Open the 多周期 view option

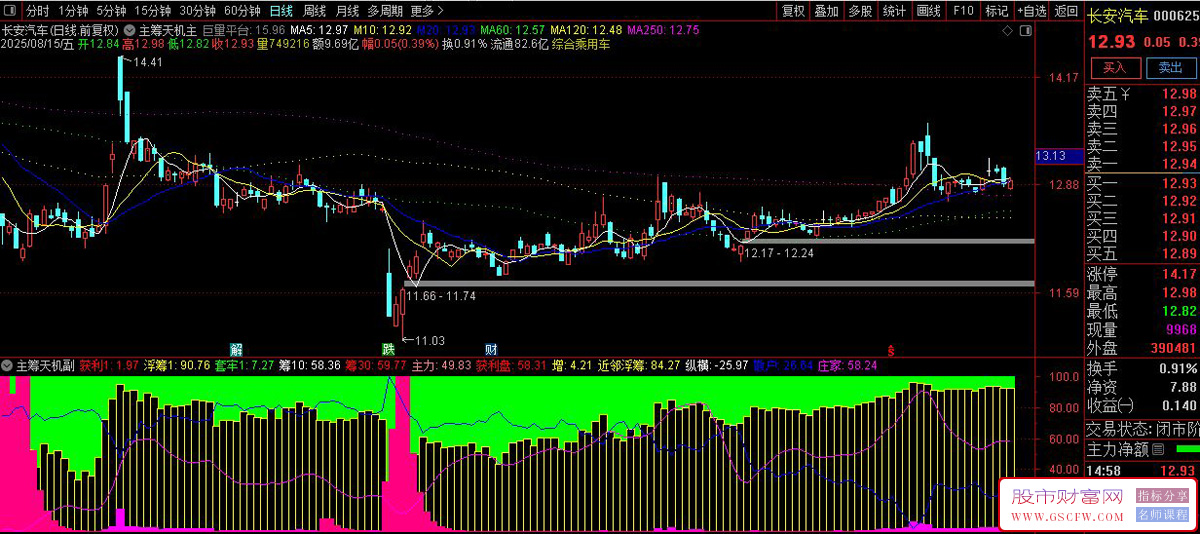click(385, 11)
